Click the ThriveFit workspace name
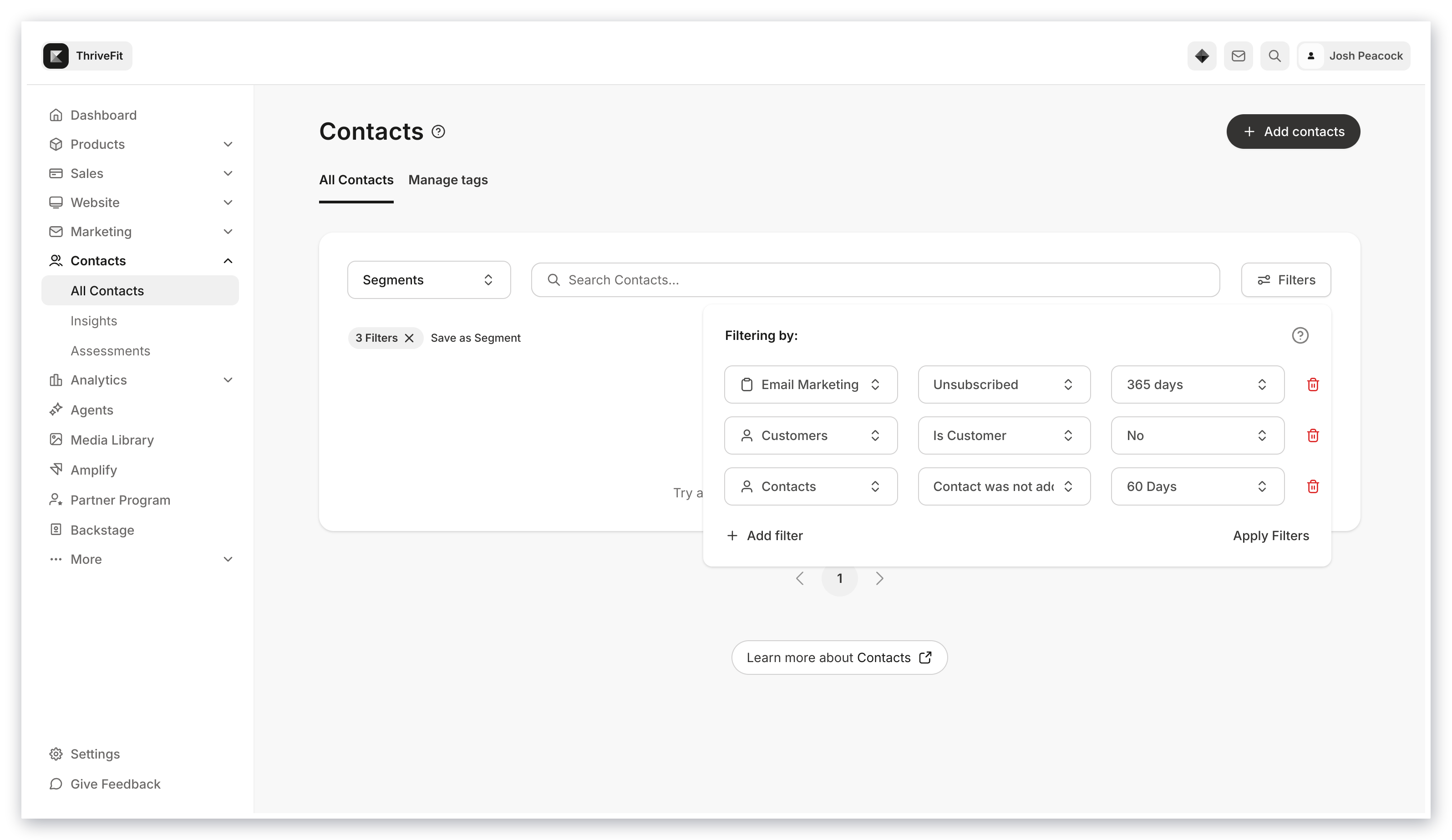This screenshot has height=840, width=1452. [99, 56]
